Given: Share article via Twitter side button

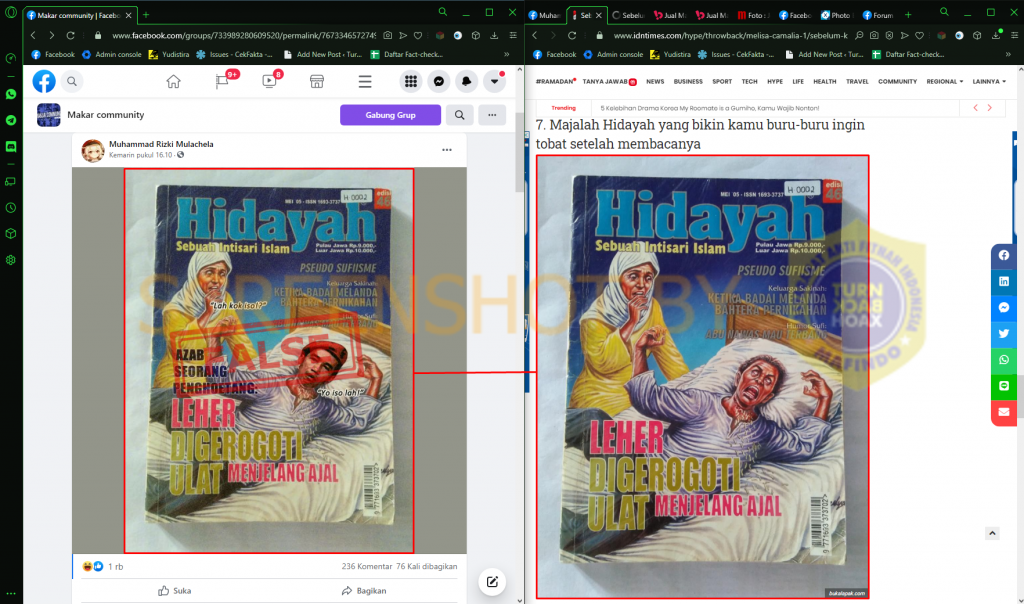Looking at the screenshot, I should [x=1004, y=334].
